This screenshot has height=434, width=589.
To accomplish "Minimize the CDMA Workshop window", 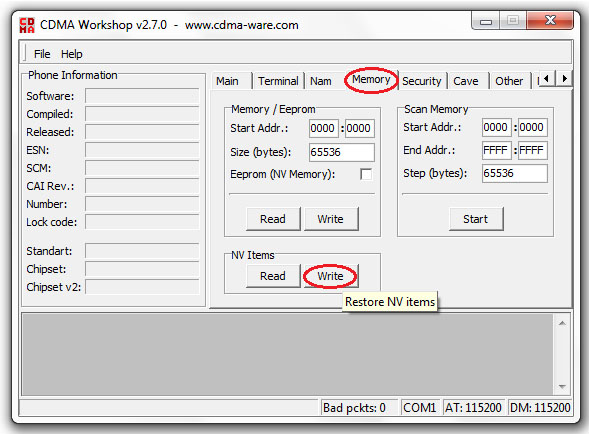I will click(486, 21).
